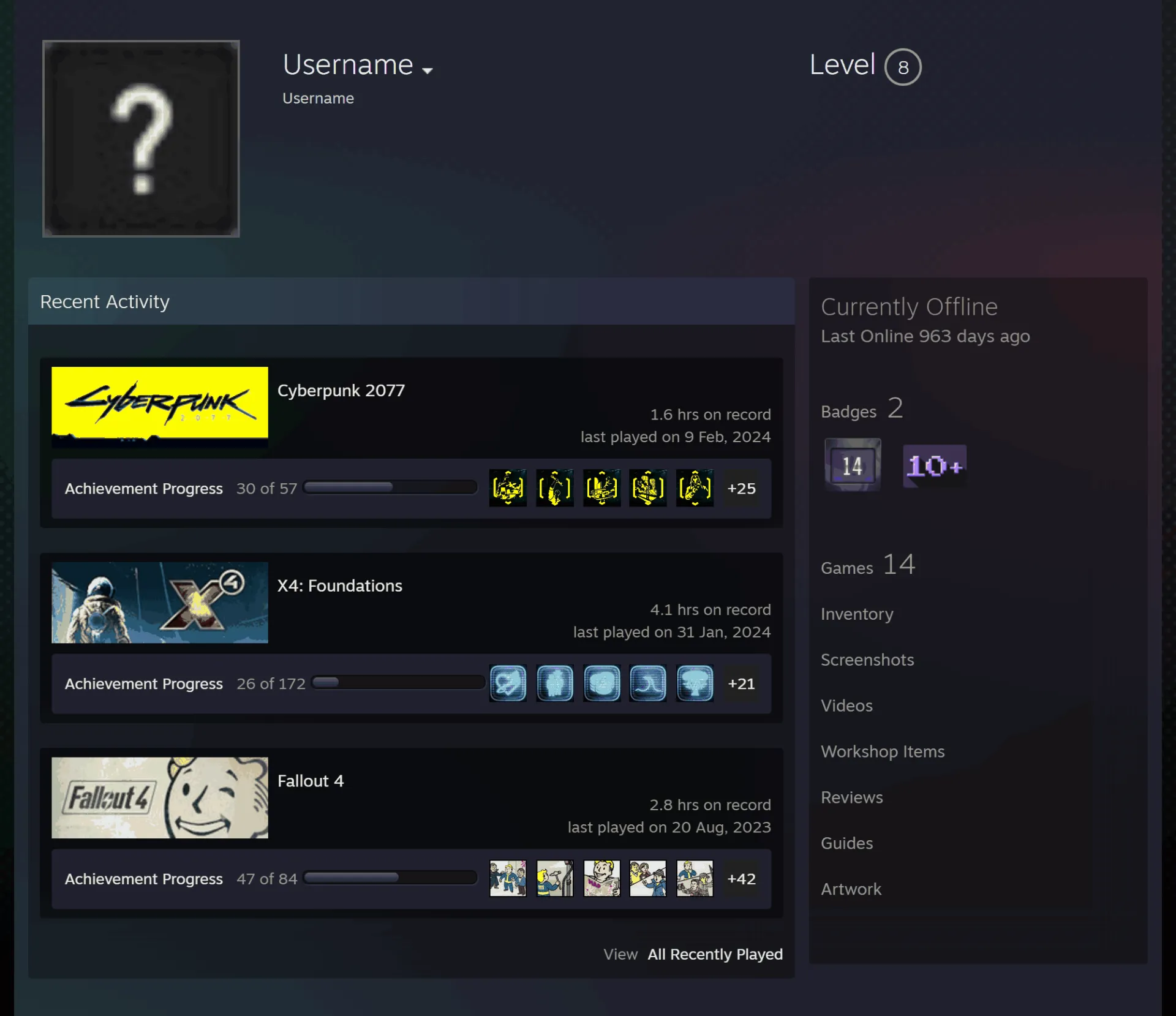
Task: Open the Fallout 4 game banner
Action: tap(160, 798)
